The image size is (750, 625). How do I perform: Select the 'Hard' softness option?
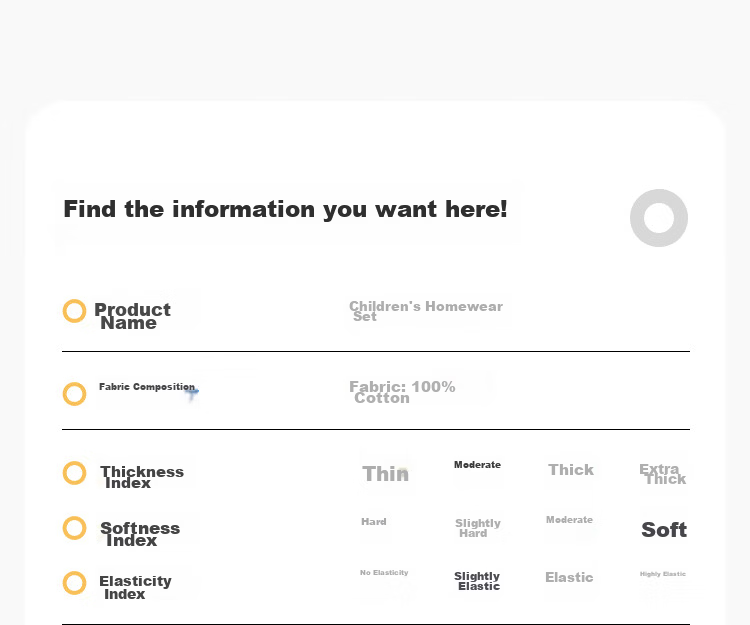click(374, 522)
